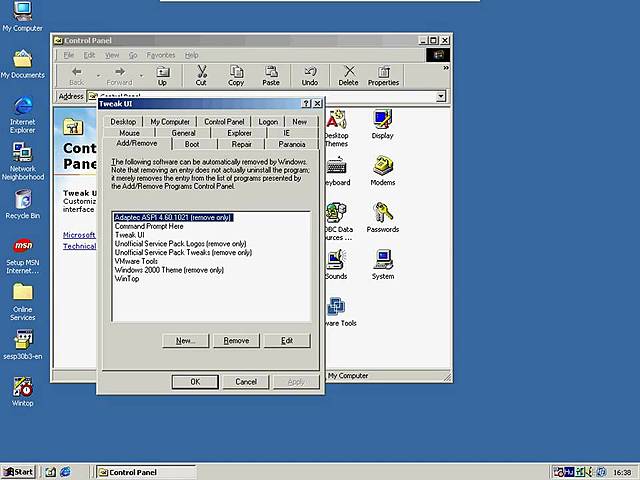Open Online Services folder icon
Viewport: 640px width, 480px height.
[x=22, y=302]
